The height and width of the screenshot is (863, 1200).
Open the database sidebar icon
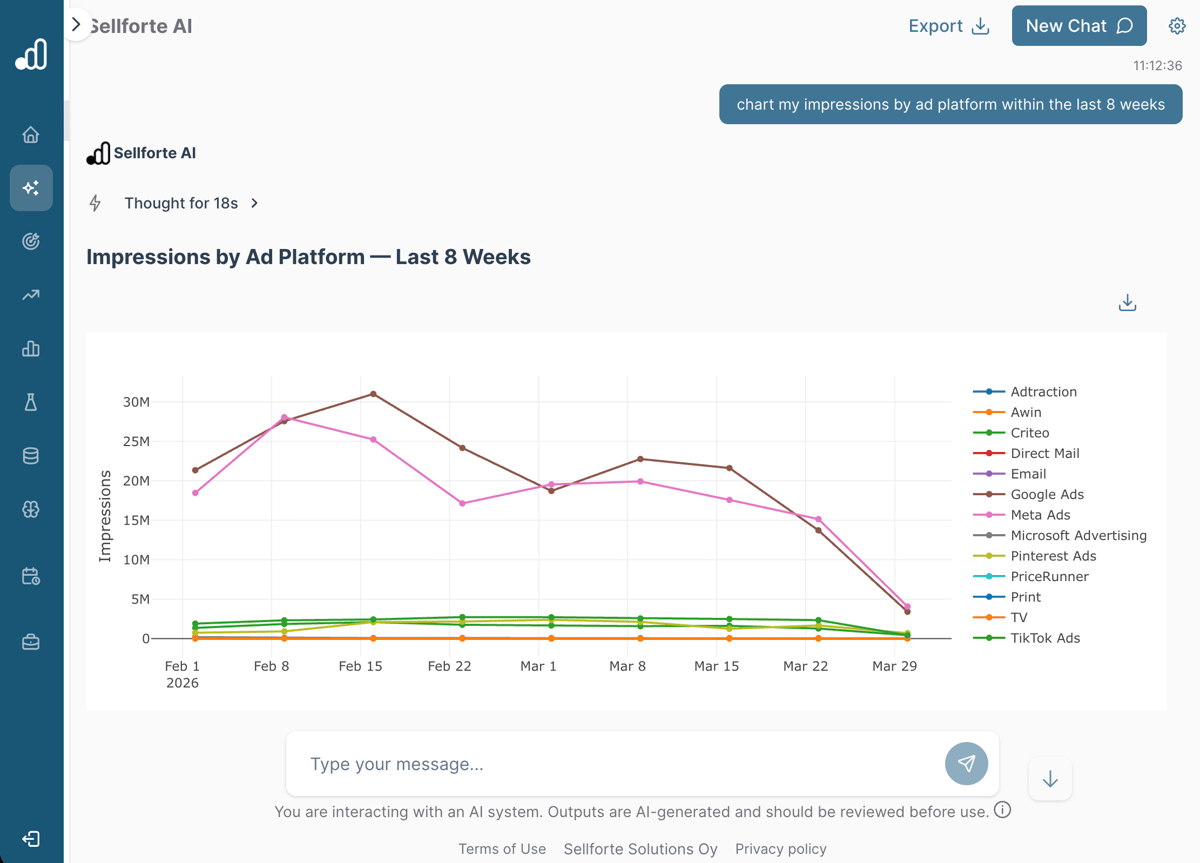(31, 456)
